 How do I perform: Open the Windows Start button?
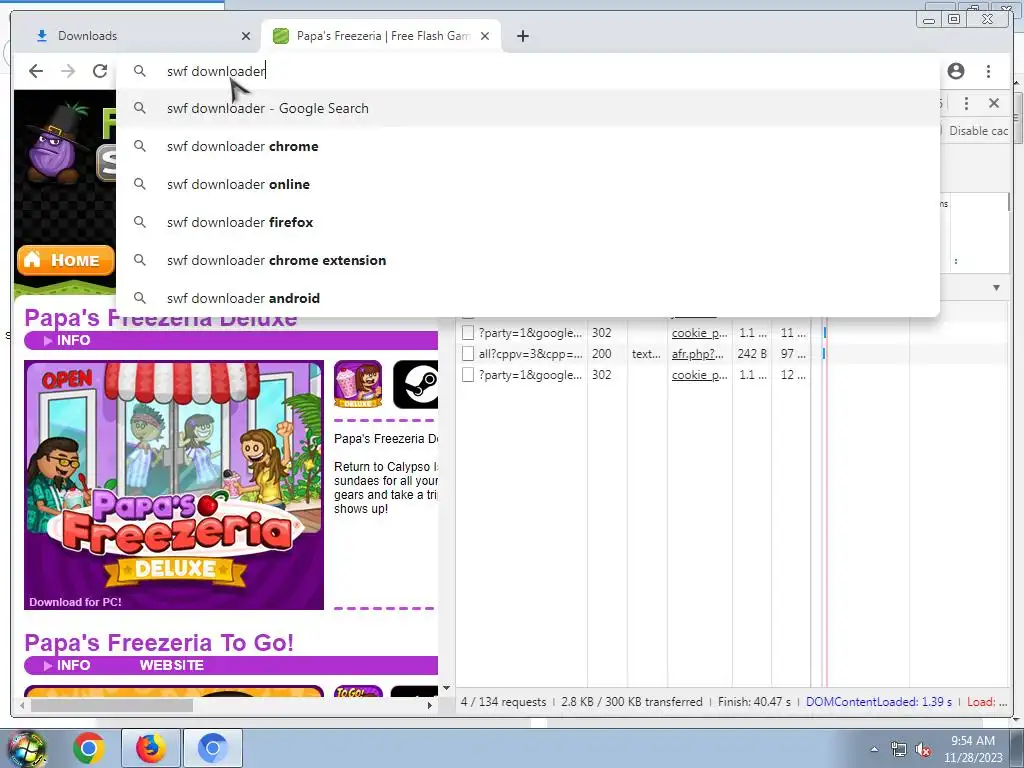(x=26, y=748)
